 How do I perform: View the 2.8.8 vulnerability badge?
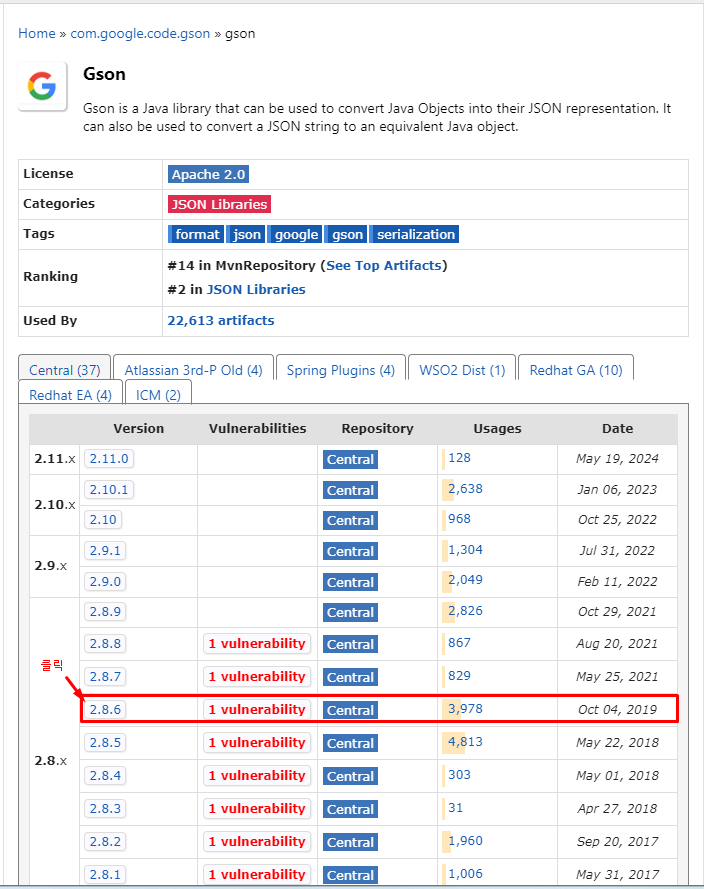coord(257,644)
